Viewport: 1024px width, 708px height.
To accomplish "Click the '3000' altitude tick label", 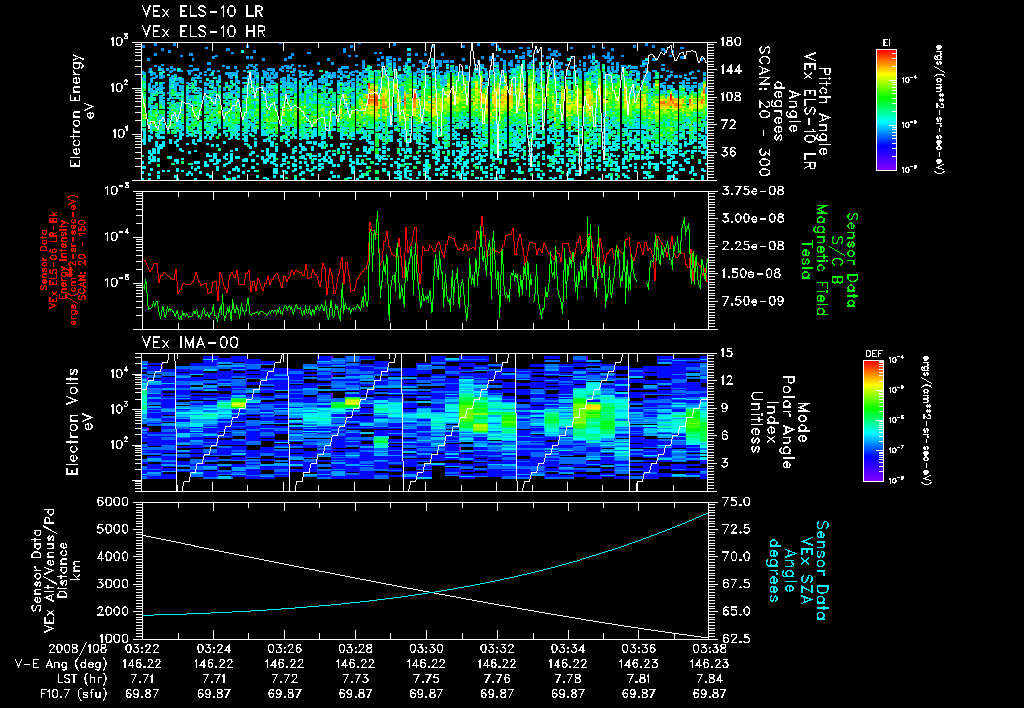I will click(x=112, y=584).
